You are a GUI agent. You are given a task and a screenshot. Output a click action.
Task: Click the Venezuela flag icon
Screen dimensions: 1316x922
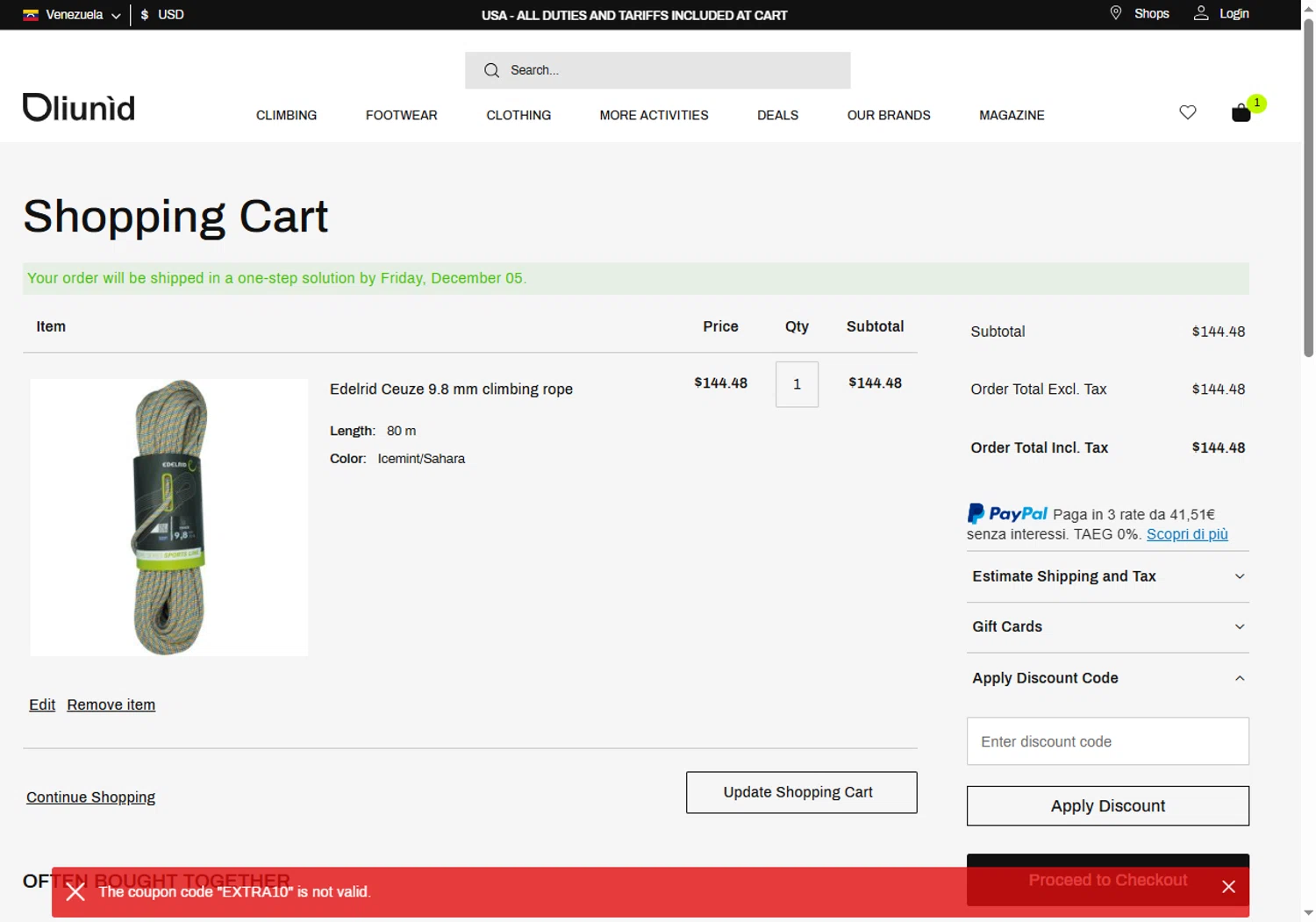(x=31, y=15)
